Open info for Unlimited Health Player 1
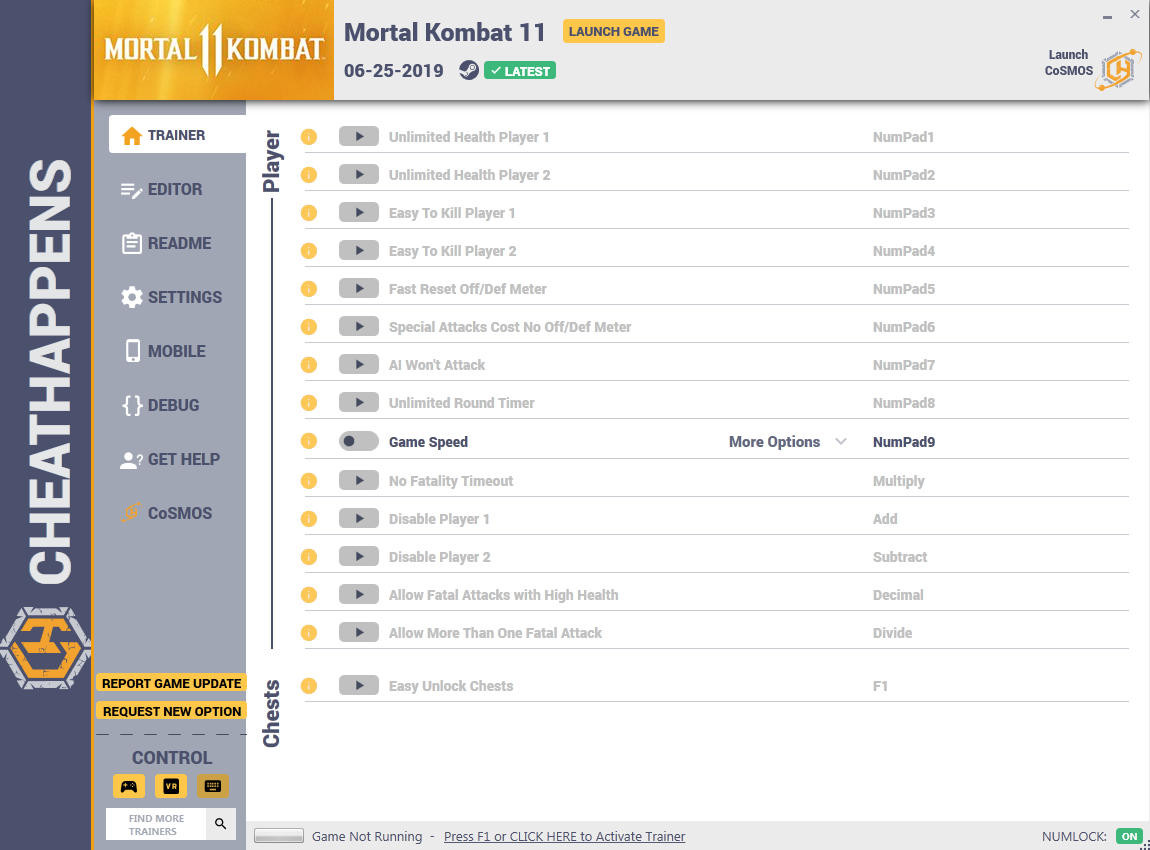Viewport: 1150px width, 850px height. point(309,136)
